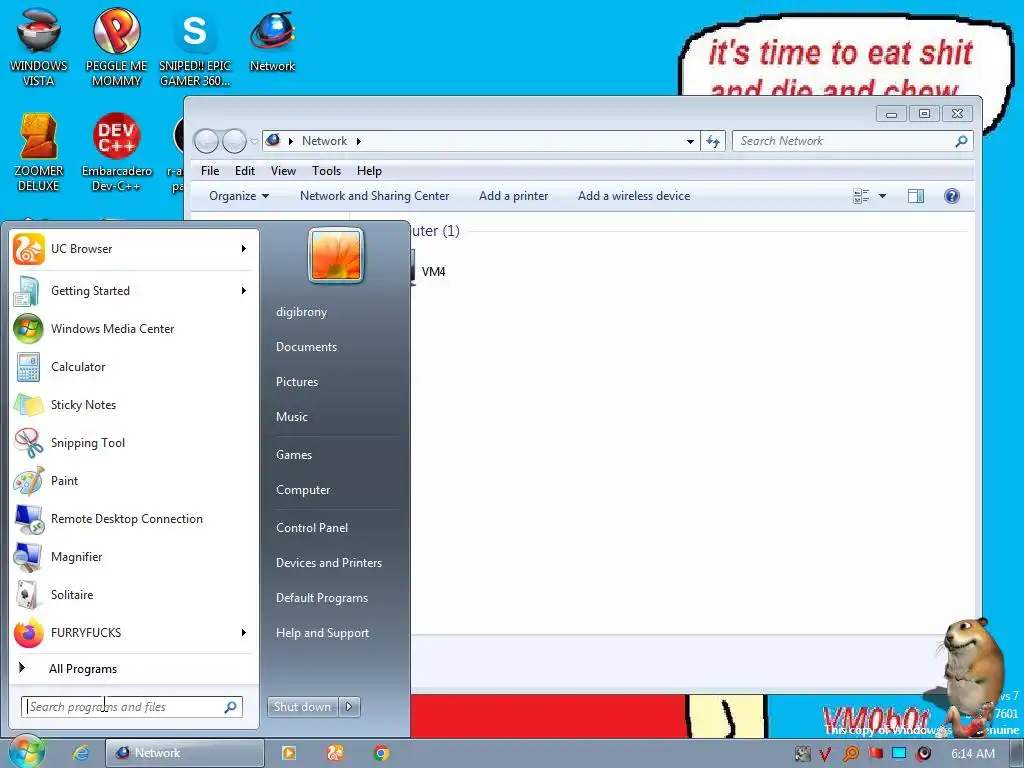Click the Help question mark icon
The height and width of the screenshot is (768, 1024).
[952, 196]
